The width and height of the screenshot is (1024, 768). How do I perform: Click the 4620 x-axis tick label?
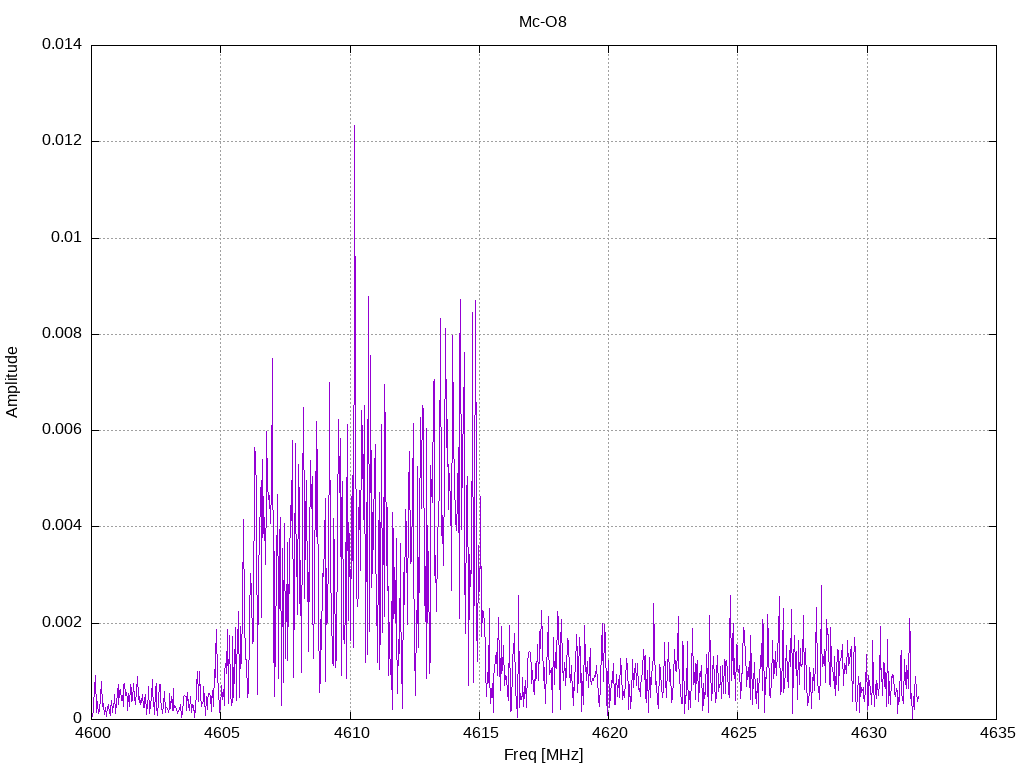tap(608, 734)
